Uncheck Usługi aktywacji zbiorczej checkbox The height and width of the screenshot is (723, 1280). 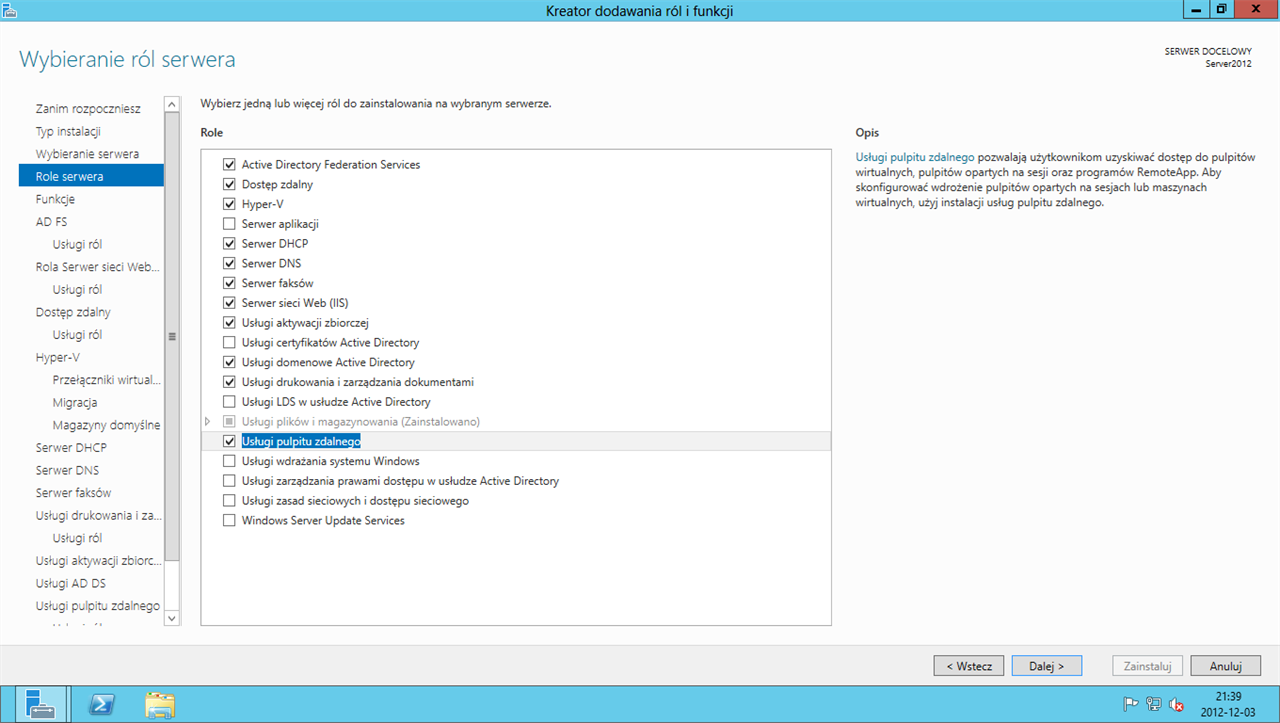(229, 322)
